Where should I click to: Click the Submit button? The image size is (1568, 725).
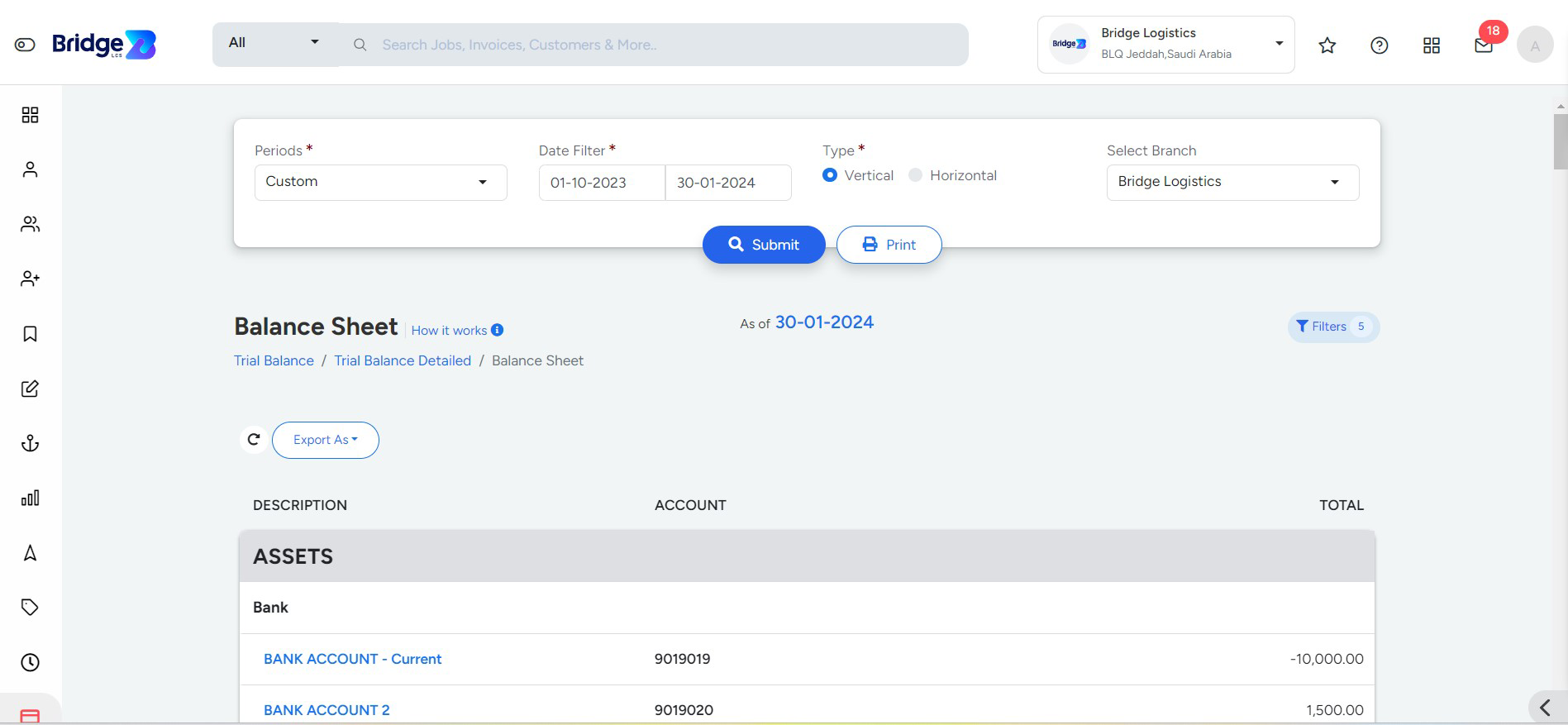(764, 245)
